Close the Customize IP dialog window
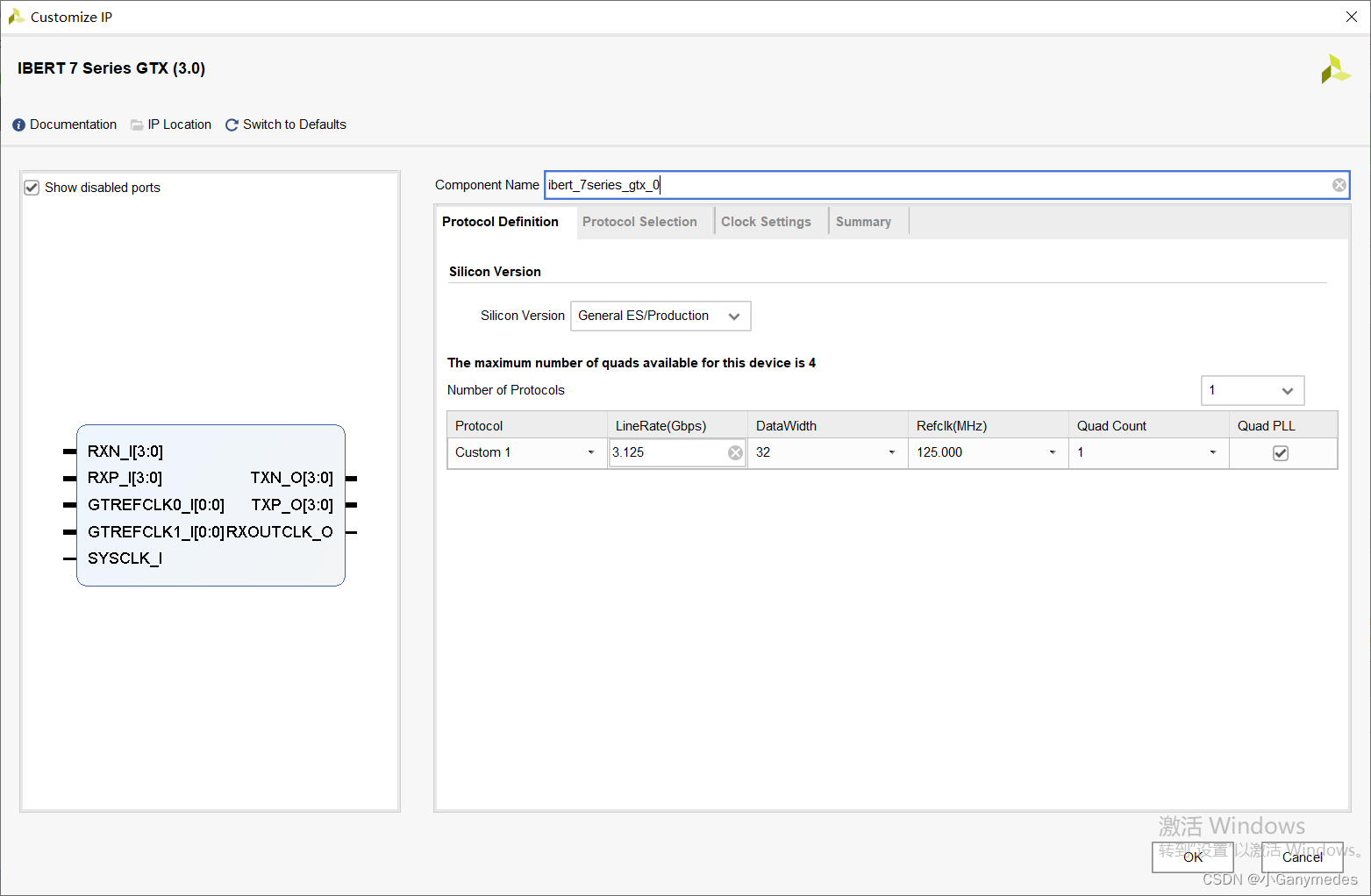The image size is (1371, 896). 1352,17
